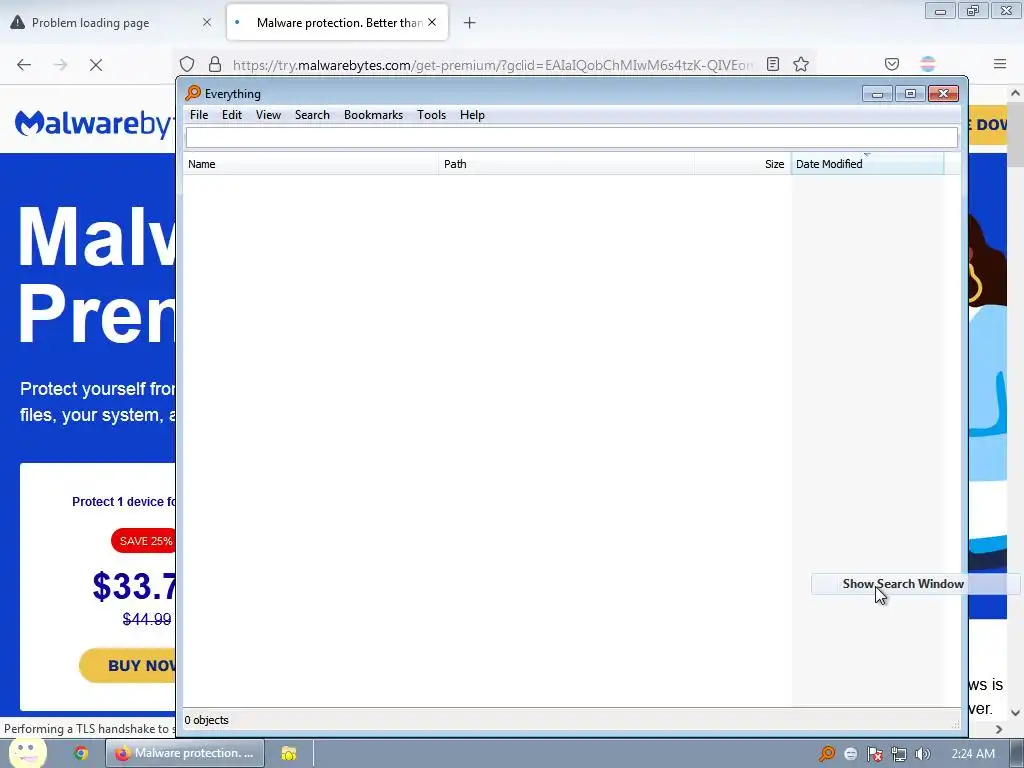The width and height of the screenshot is (1024, 768).
Task: Open file explorer folder taskbar icon
Action: click(x=289, y=753)
